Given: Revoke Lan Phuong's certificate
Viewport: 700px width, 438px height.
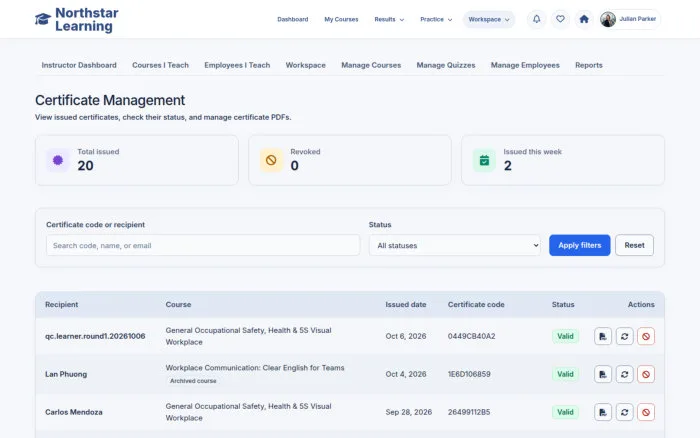Looking at the screenshot, I should tap(646, 374).
